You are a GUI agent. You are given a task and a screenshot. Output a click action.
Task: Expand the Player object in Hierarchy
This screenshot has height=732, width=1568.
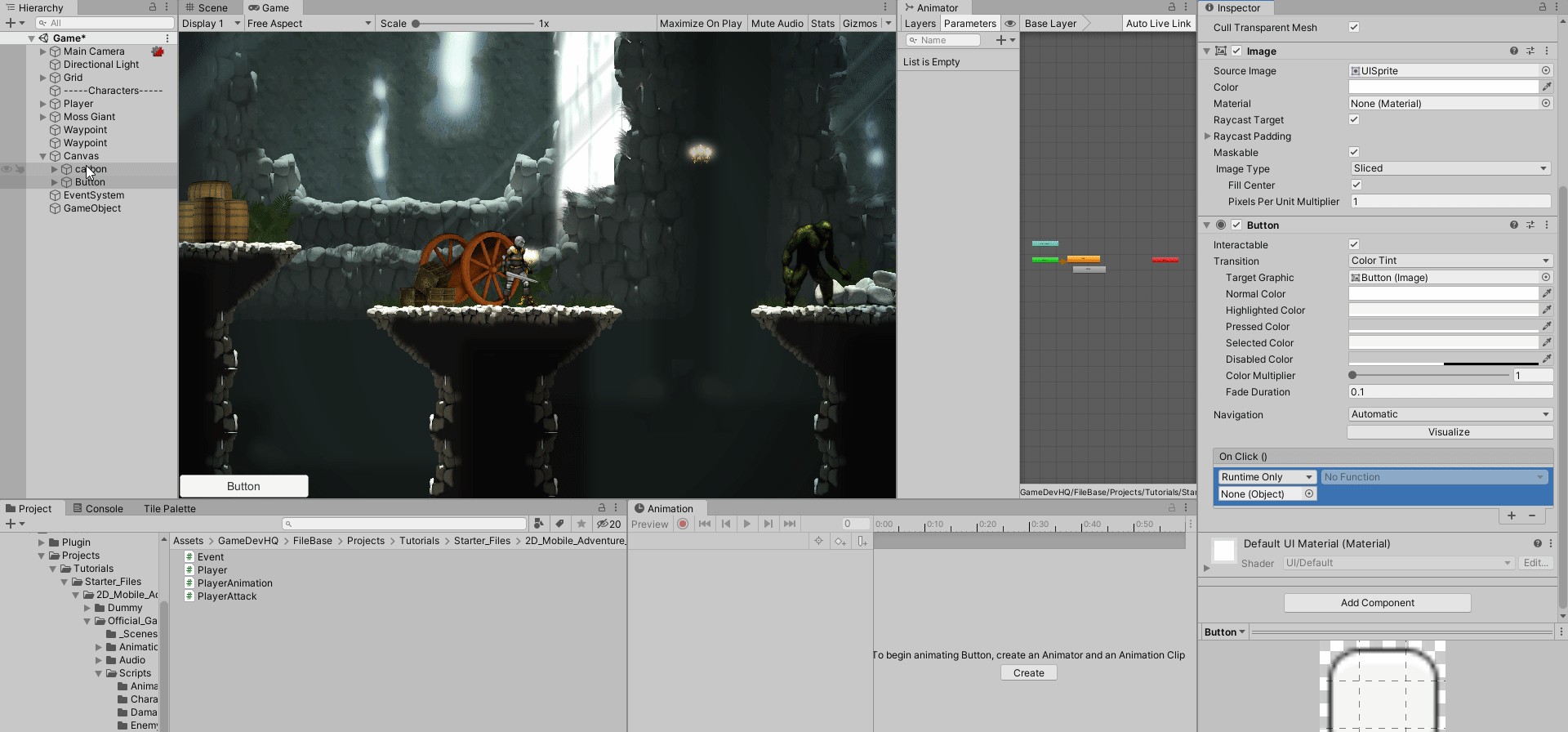(43, 104)
